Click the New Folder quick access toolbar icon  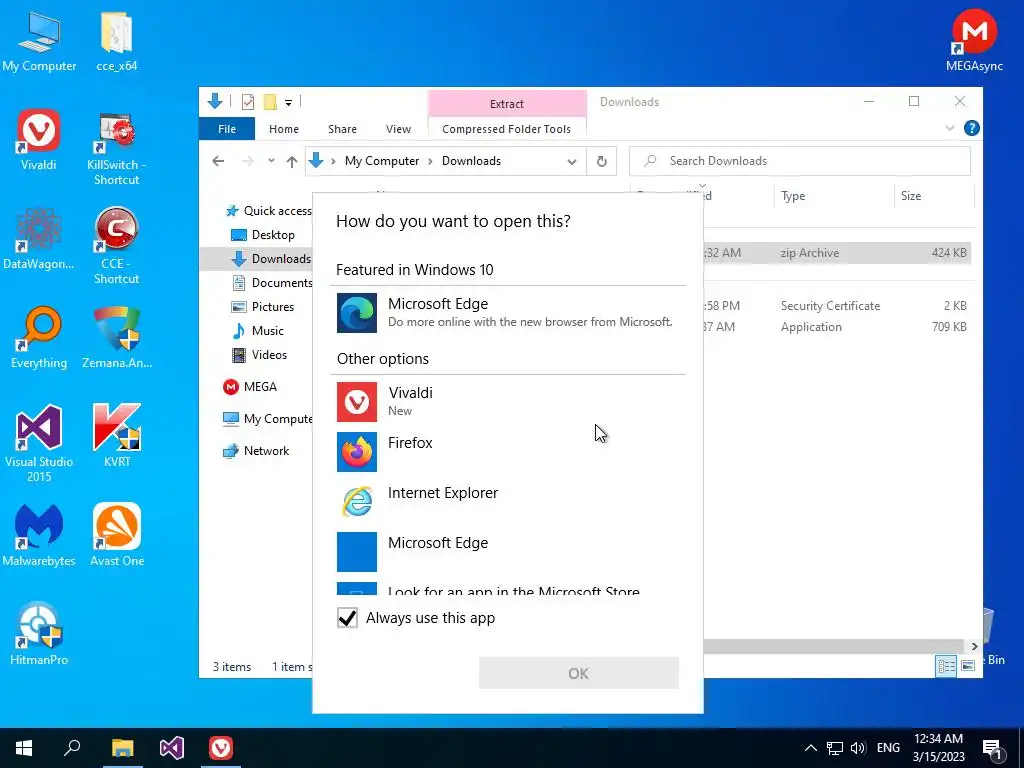point(270,102)
